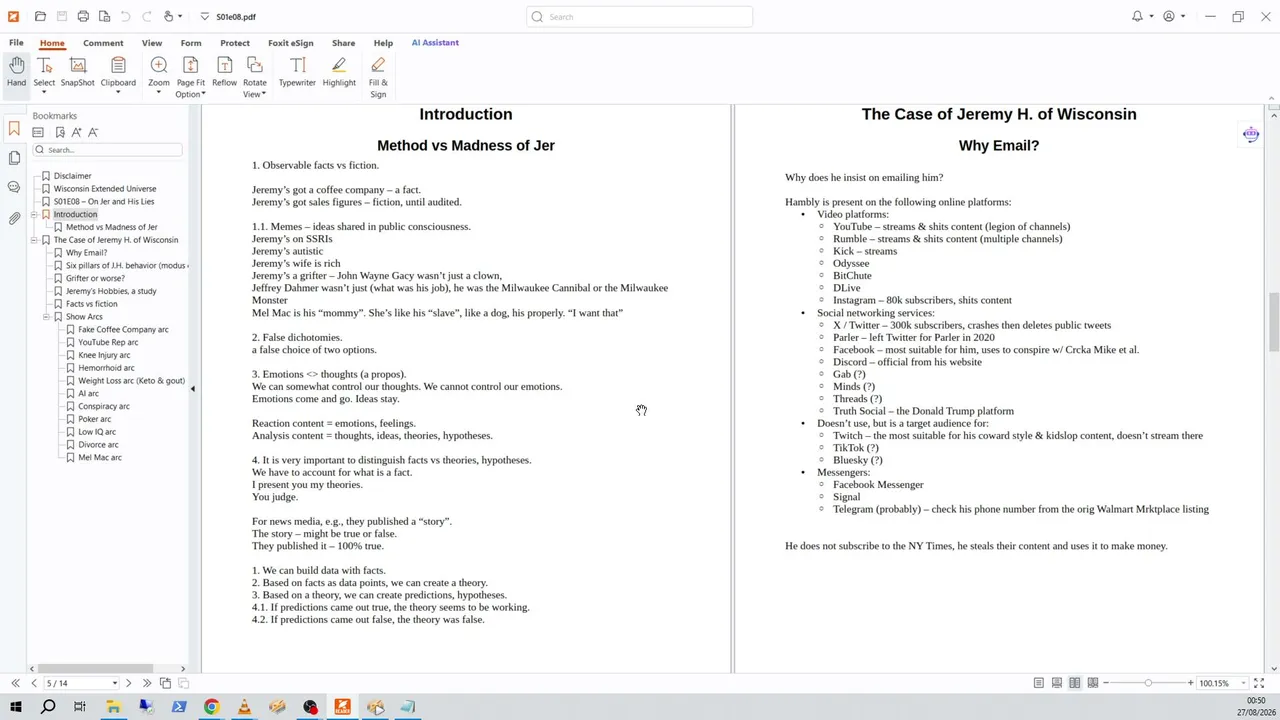The image size is (1280, 720).
Task: Click the Redo arrow
Action: click(x=146, y=16)
